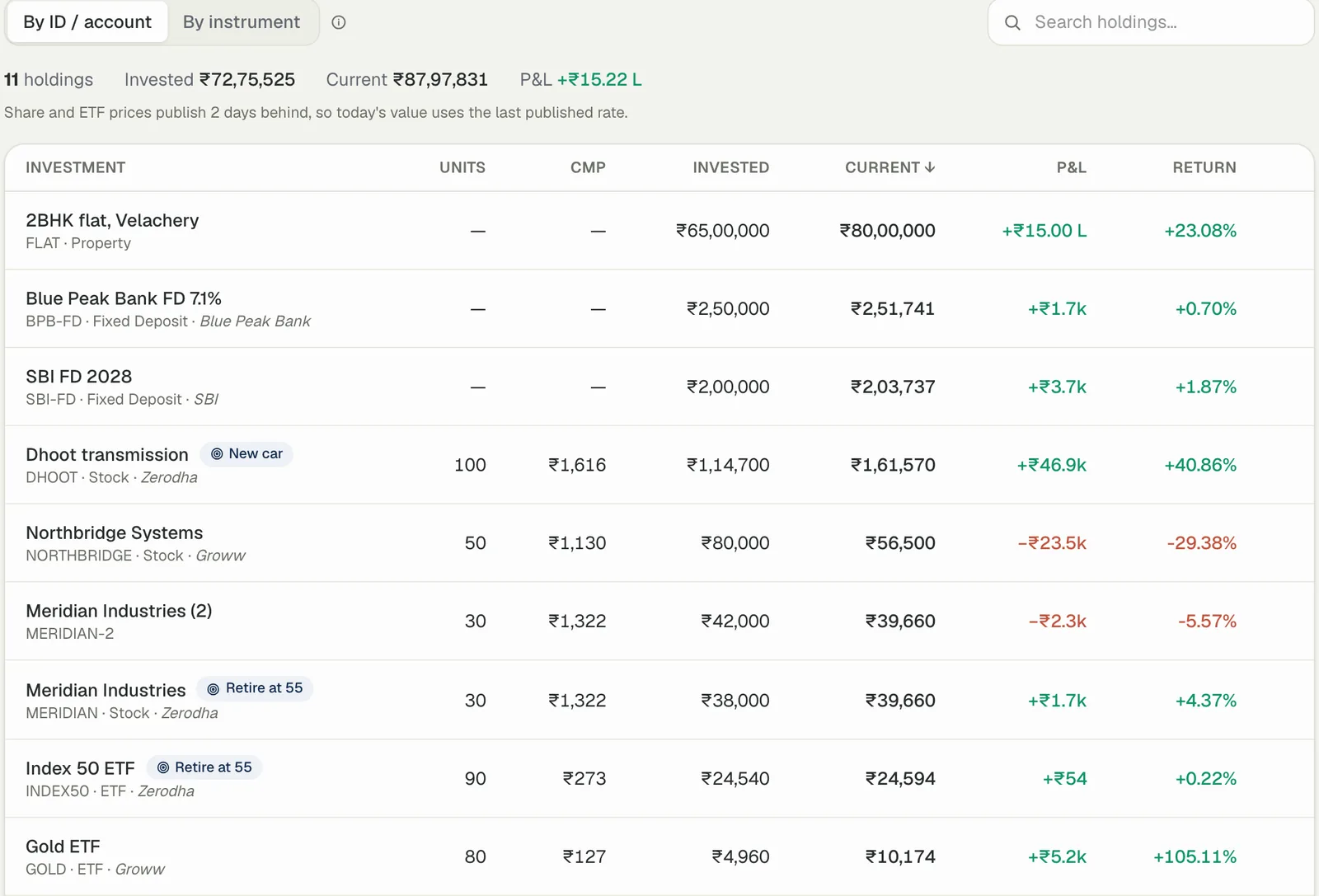Image resolution: width=1319 pixels, height=896 pixels.
Task: Click the info icon next to By instrument
Action: pos(339,22)
